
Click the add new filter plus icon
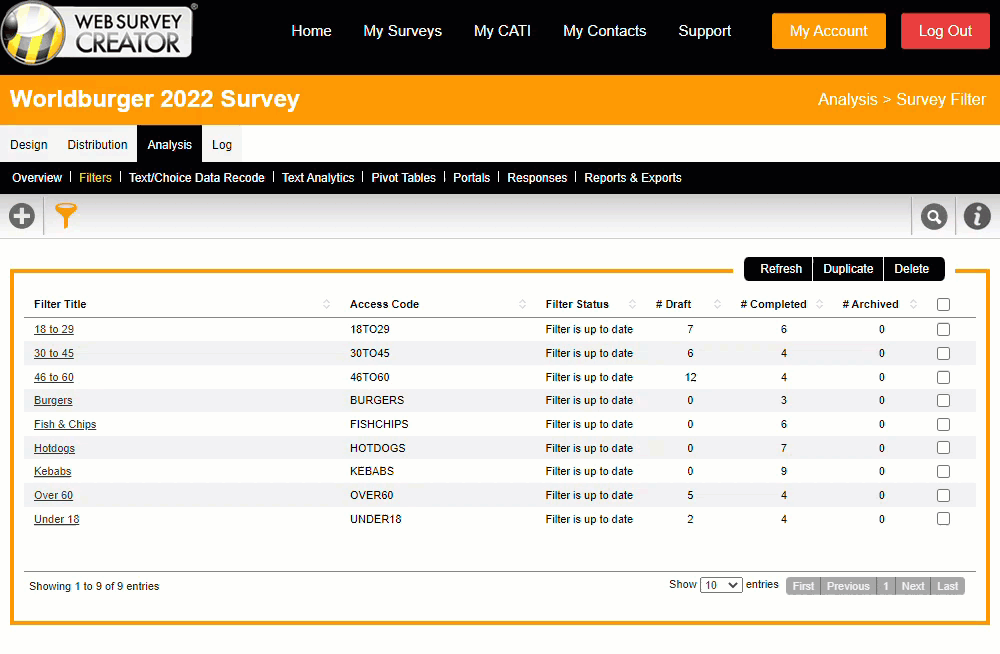(x=21, y=216)
